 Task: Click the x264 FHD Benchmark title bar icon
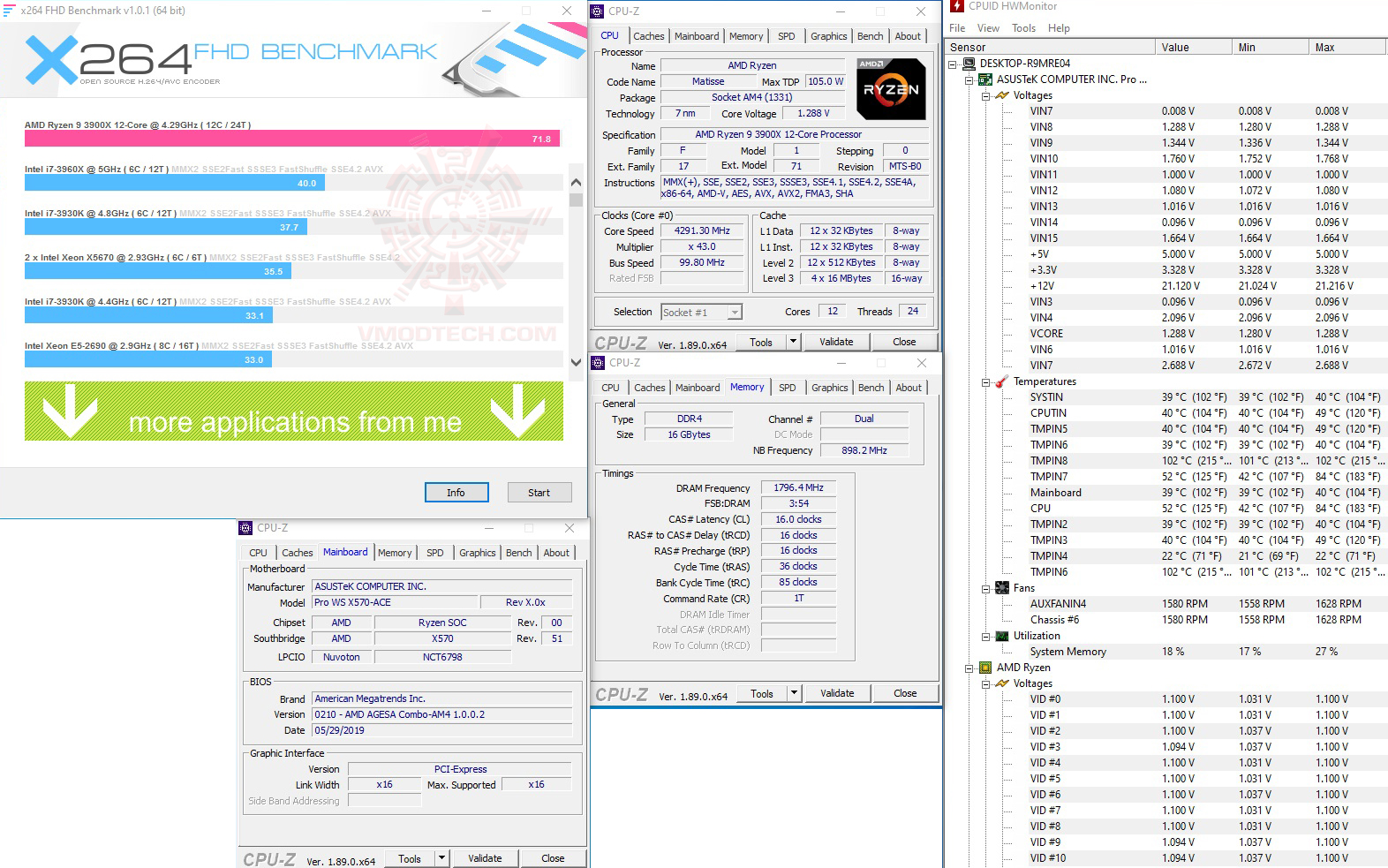(9, 11)
